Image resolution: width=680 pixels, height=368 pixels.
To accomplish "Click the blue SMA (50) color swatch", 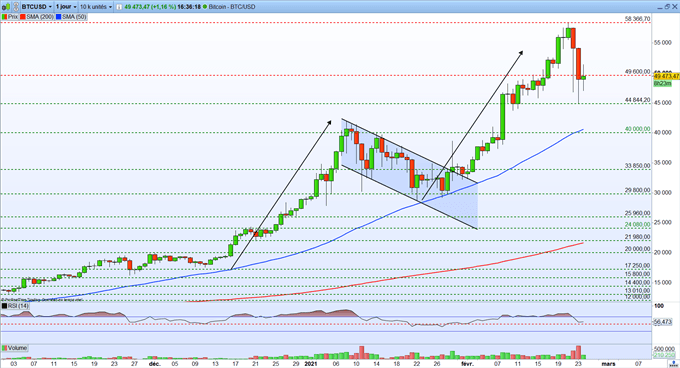I will (59, 17).
